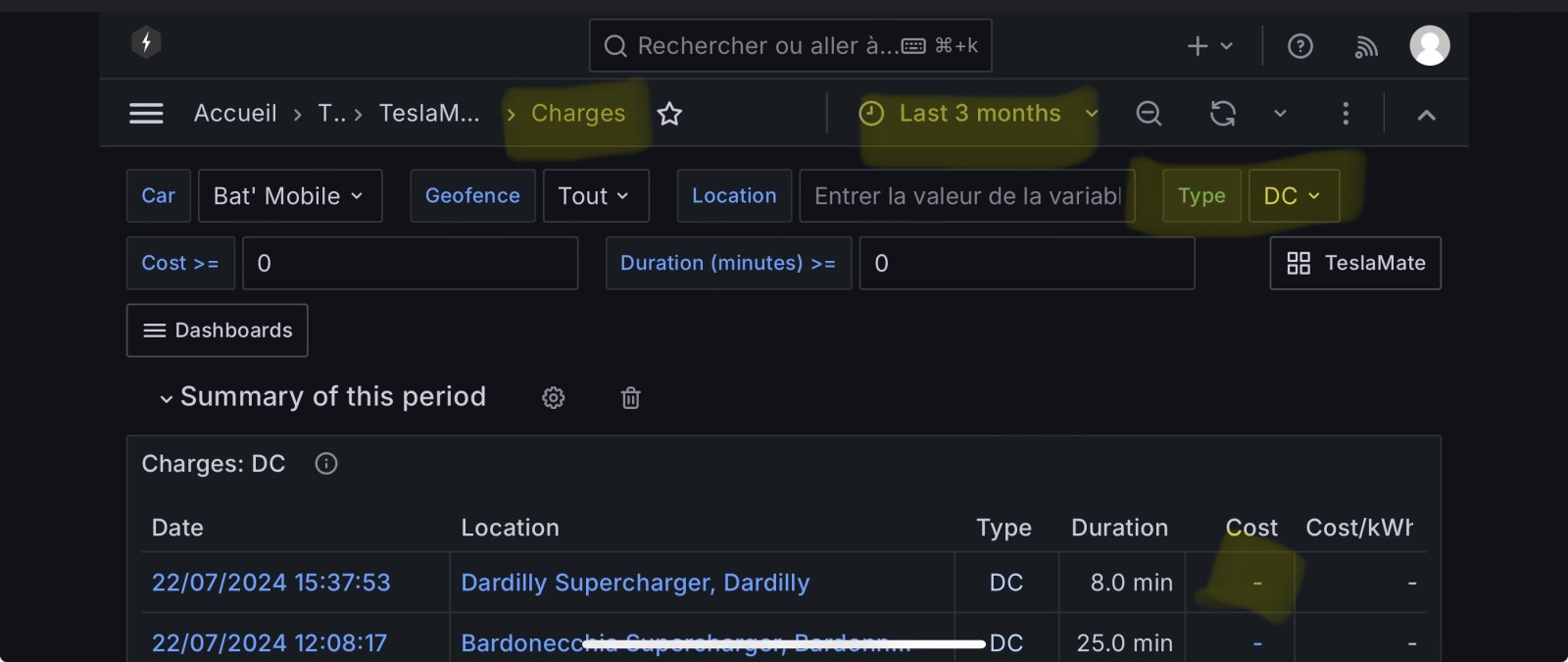Toggle the hamburger navigation menu
Screen dimensions: 1568x662
pos(146,114)
